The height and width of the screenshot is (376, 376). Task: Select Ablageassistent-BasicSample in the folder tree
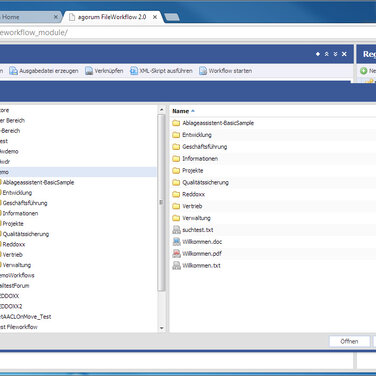[x=38, y=182]
